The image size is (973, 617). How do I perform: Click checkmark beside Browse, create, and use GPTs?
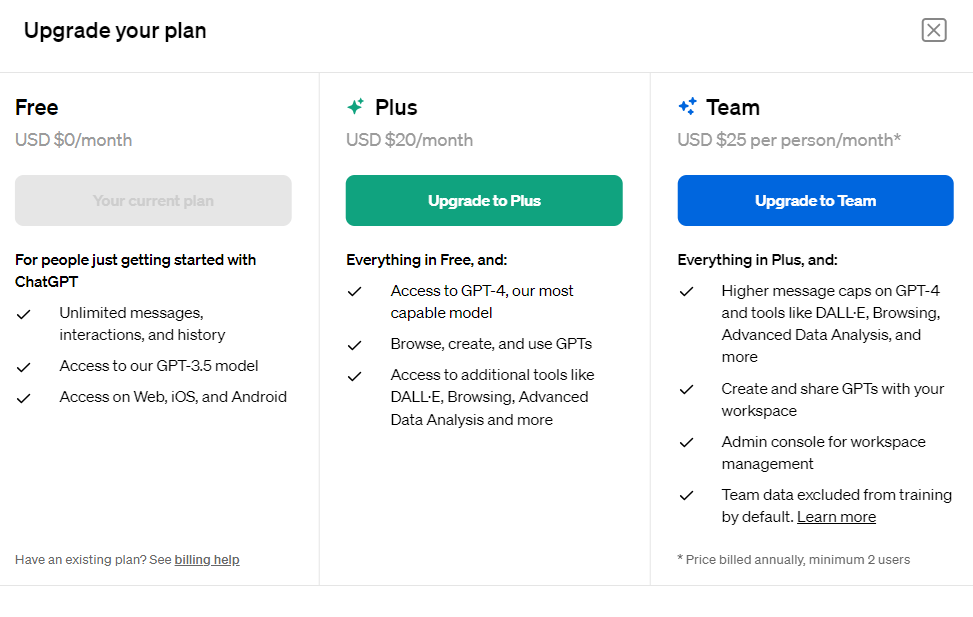(354, 345)
